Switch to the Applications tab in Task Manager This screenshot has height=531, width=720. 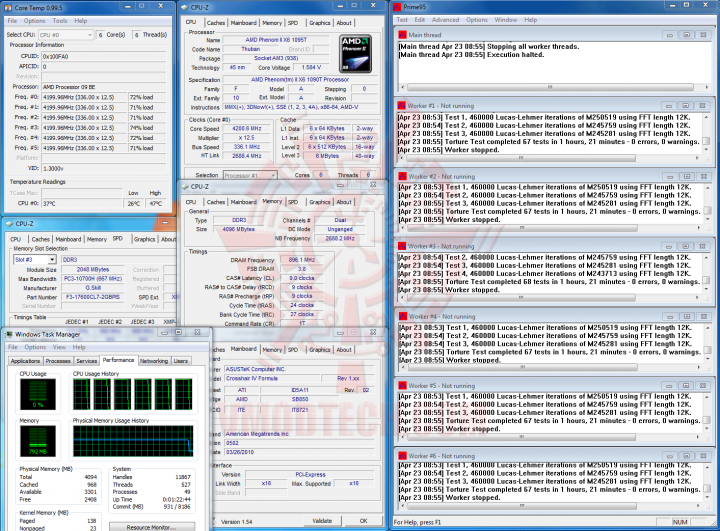[25, 361]
